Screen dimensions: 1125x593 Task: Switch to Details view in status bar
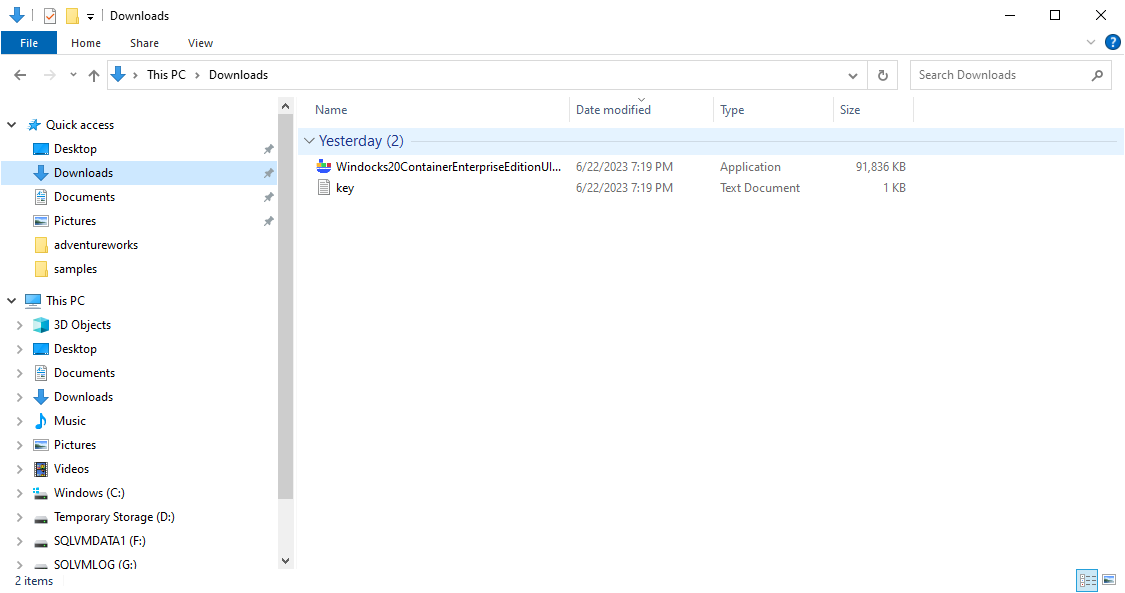pyautogui.click(x=1087, y=580)
